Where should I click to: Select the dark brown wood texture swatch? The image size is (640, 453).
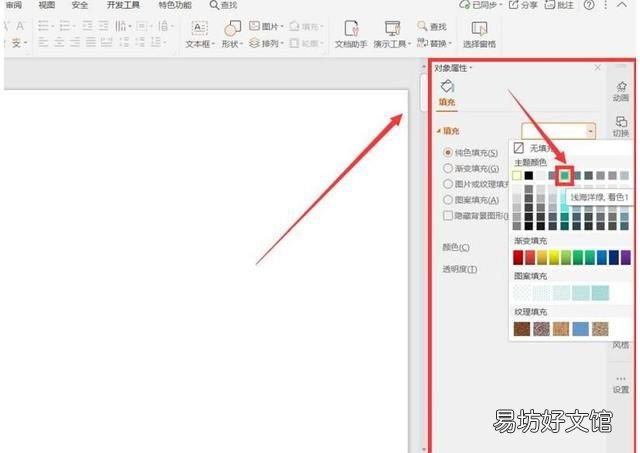coord(522,329)
